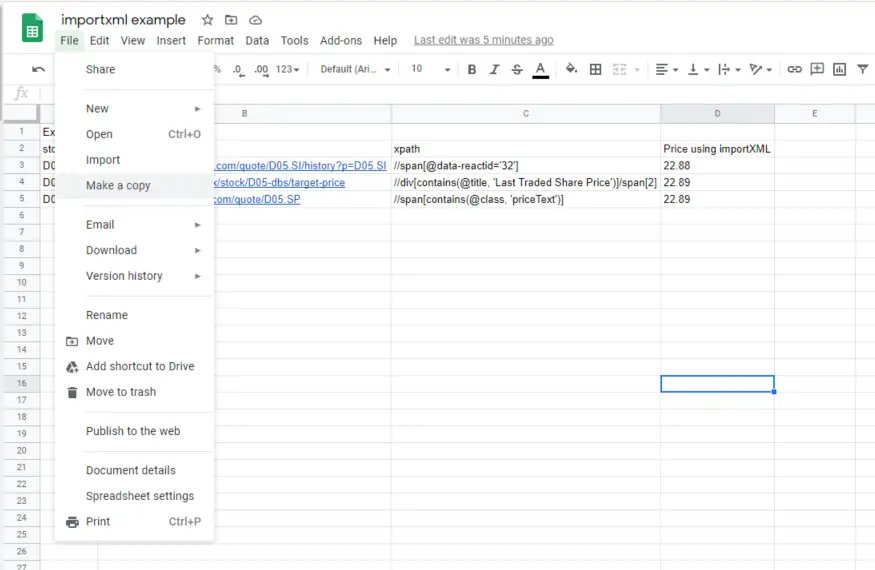Open the Insert menu

tap(171, 41)
